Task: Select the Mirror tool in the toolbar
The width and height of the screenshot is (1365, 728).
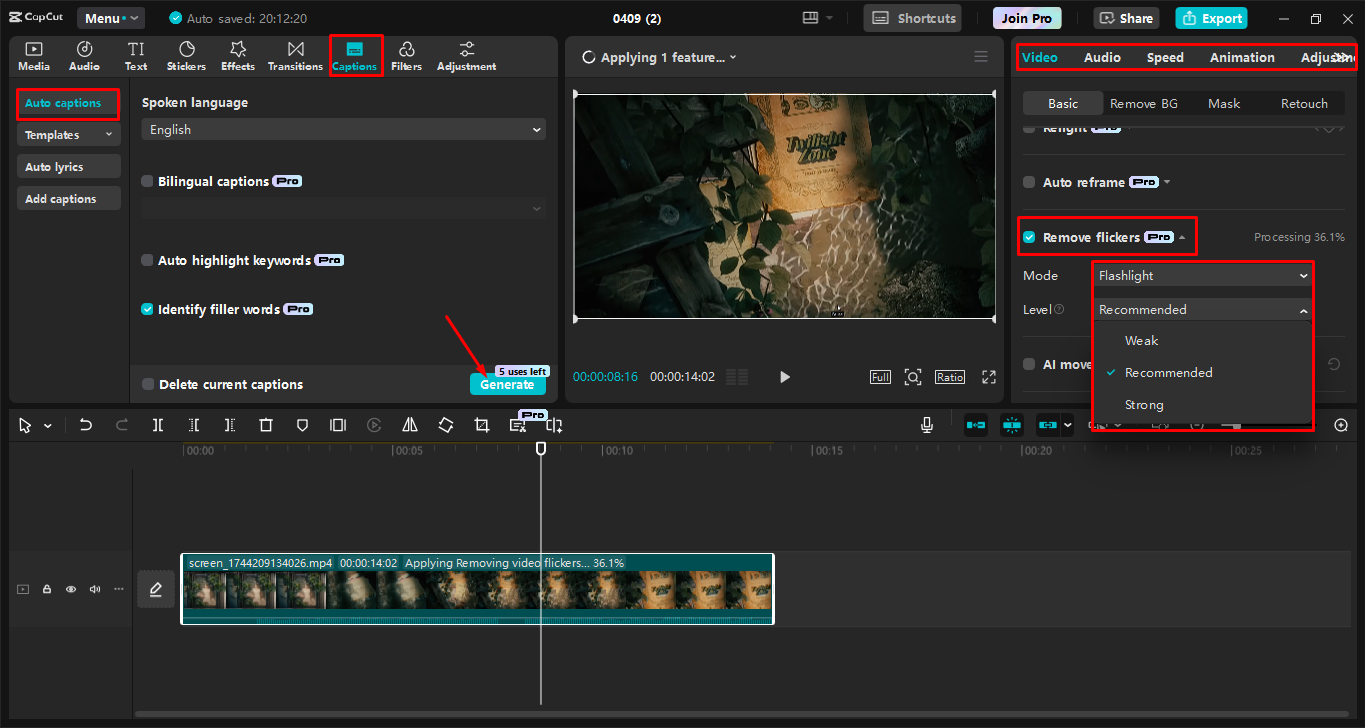Action: pyautogui.click(x=409, y=424)
